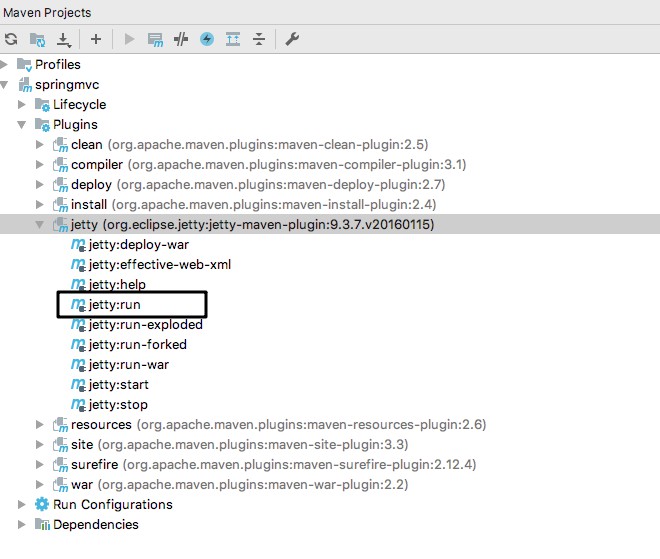
Task: Click the clean plugin icon
Action: (x=60, y=145)
